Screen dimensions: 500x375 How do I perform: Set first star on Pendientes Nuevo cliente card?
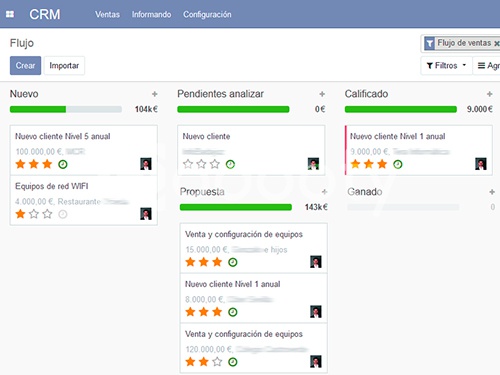[x=188, y=164]
